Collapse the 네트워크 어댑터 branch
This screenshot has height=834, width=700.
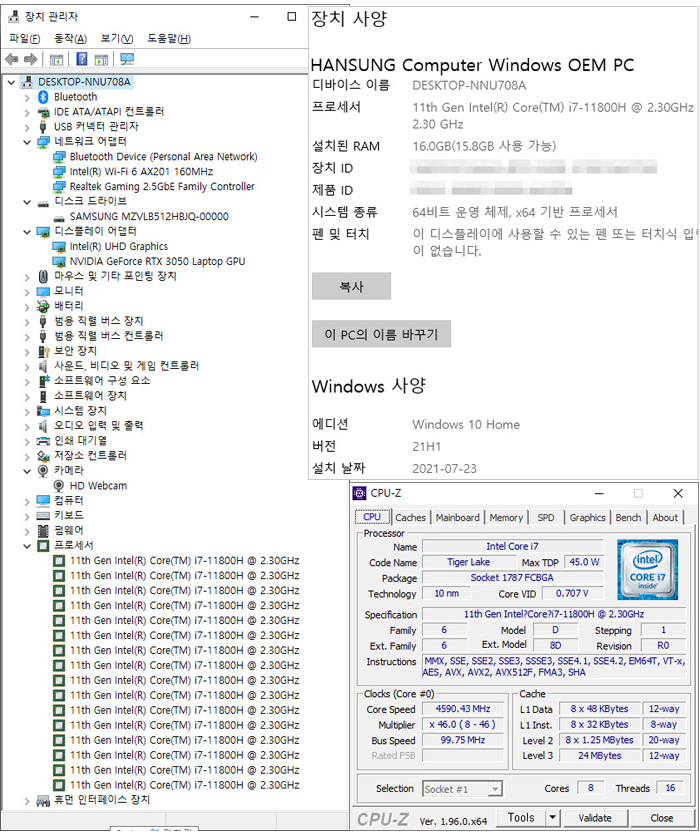(27, 142)
